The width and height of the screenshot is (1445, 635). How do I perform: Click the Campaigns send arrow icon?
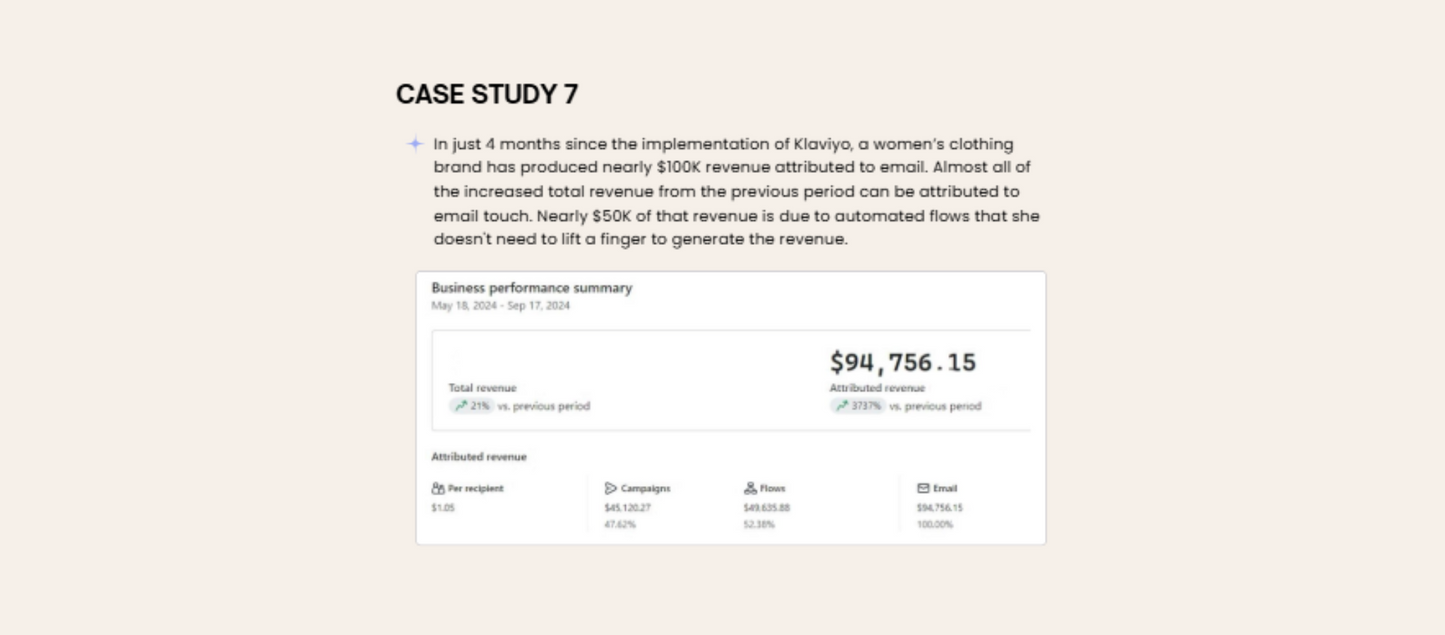(610, 489)
